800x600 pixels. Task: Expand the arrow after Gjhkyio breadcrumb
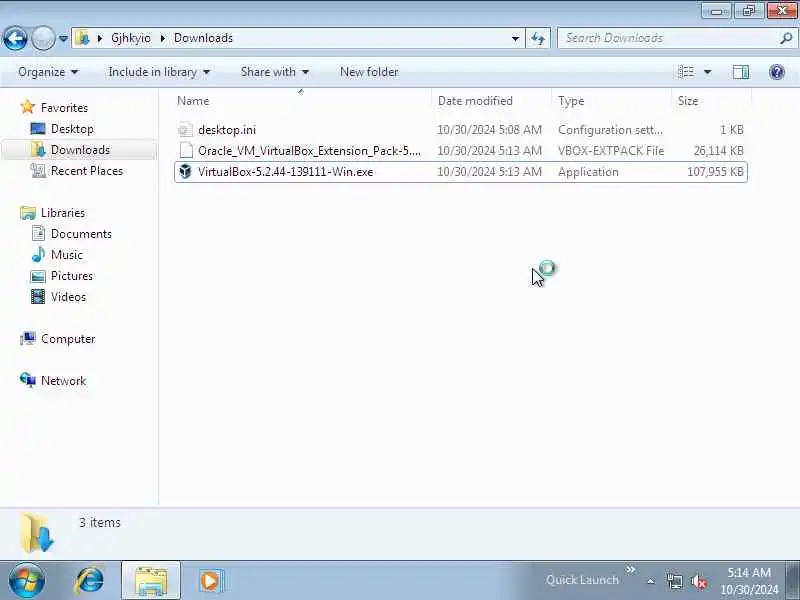pos(163,38)
